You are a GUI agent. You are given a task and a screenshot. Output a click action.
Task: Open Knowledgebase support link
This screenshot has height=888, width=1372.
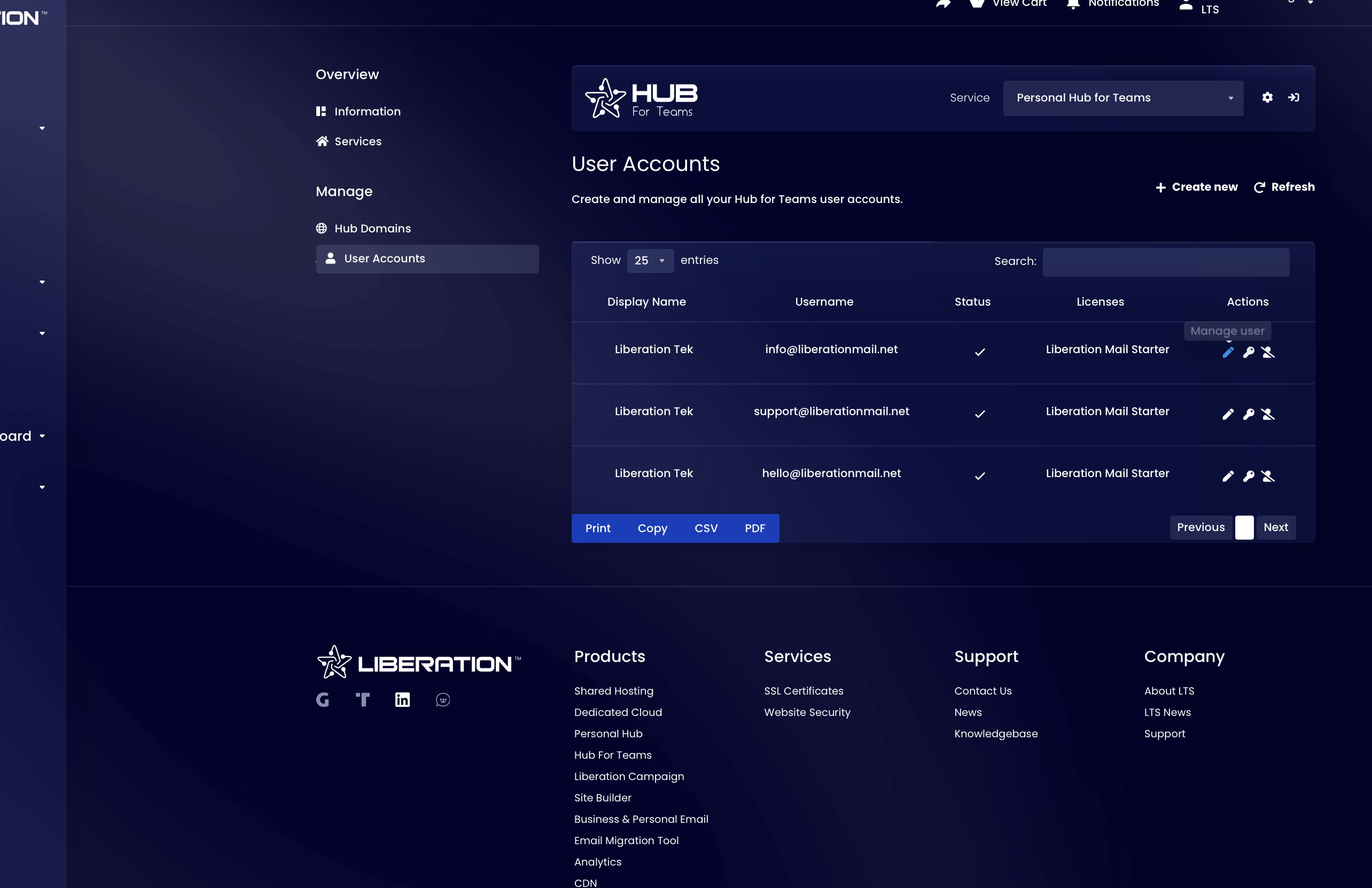995,734
